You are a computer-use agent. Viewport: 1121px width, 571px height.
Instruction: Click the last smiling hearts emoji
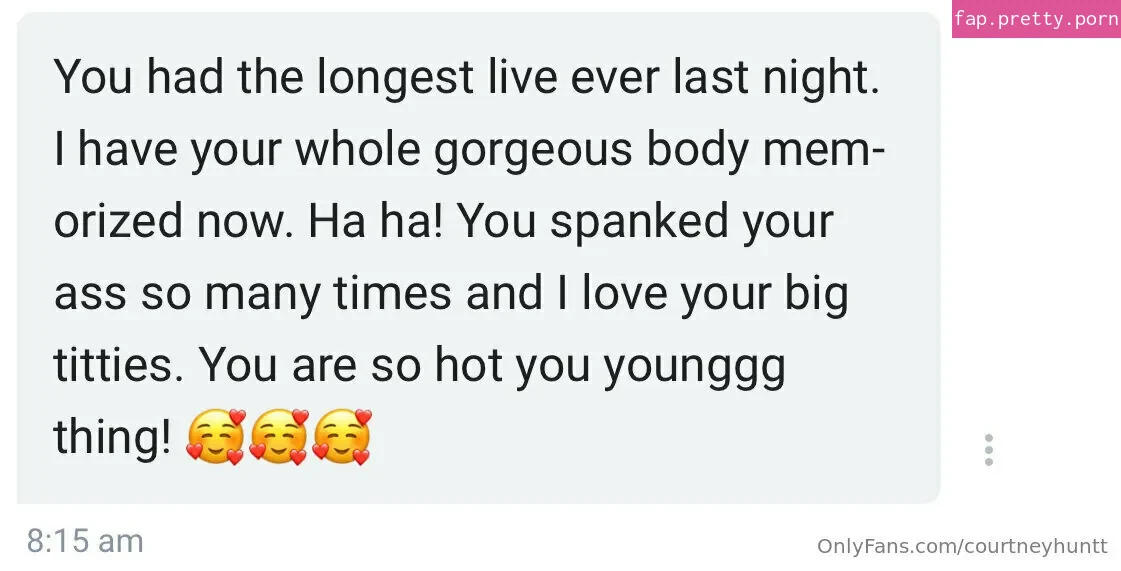tap(342, 437)
